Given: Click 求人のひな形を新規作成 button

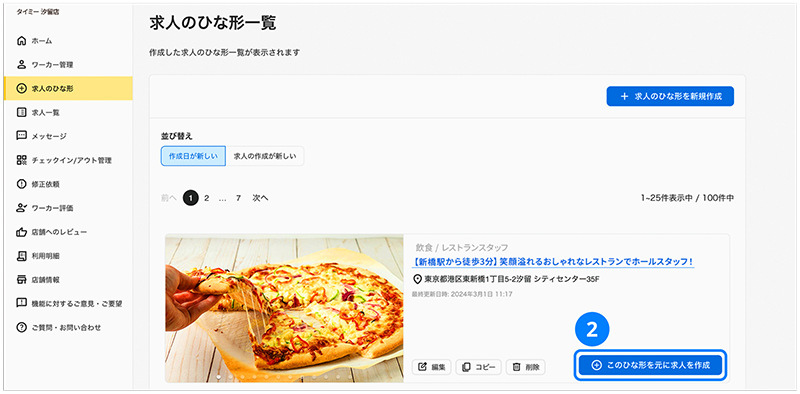Looking at the screenshot, I should (670, 96).
